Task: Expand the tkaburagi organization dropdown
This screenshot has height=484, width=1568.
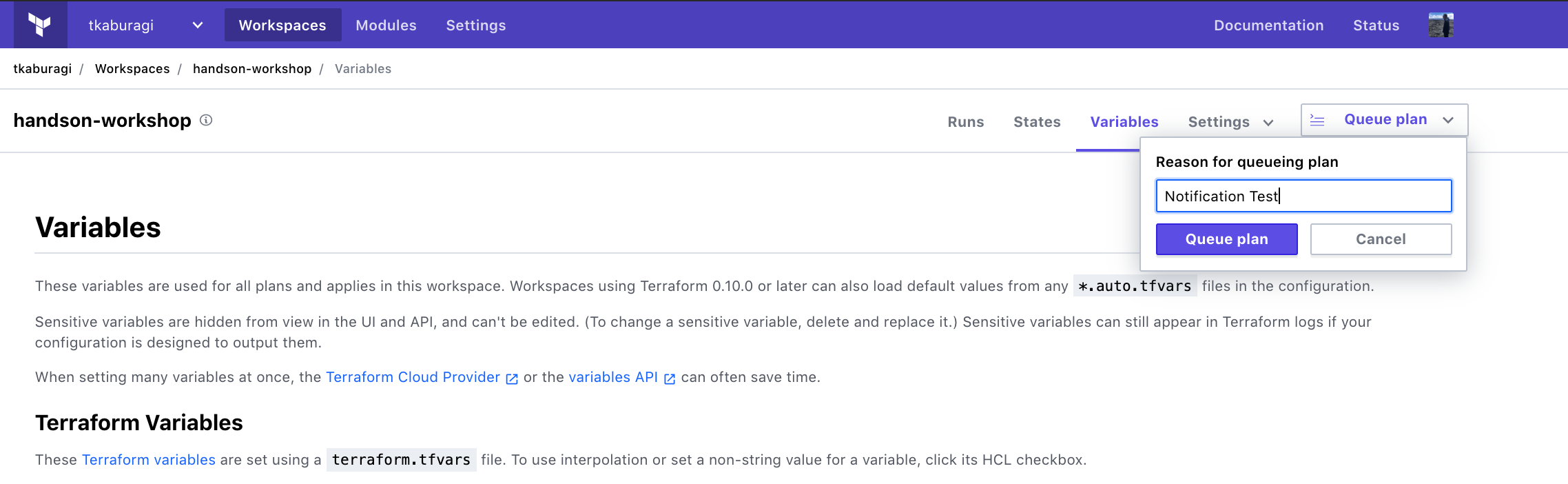Action: click(198, 26)
